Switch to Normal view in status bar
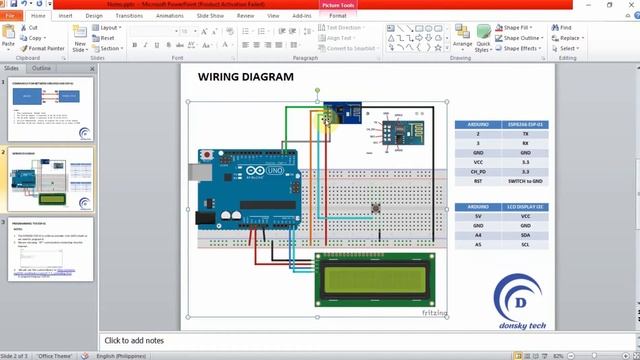The width and height of the screenshot is (640, 360). (x=518, y=356)
